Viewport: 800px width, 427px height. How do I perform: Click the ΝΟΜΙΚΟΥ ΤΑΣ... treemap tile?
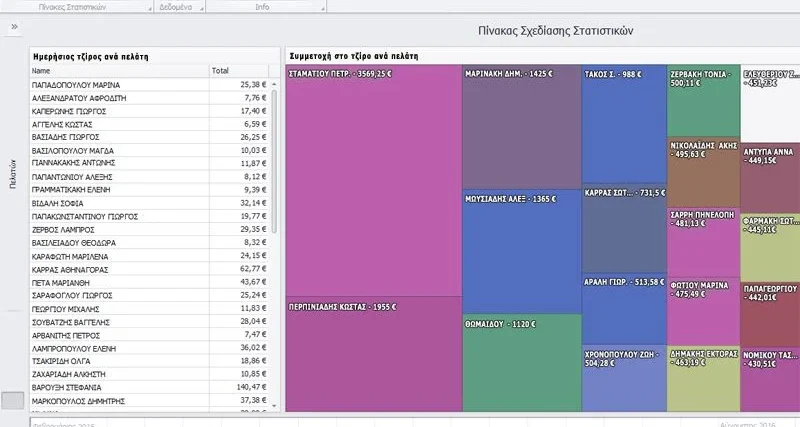(x=770, y=379)
